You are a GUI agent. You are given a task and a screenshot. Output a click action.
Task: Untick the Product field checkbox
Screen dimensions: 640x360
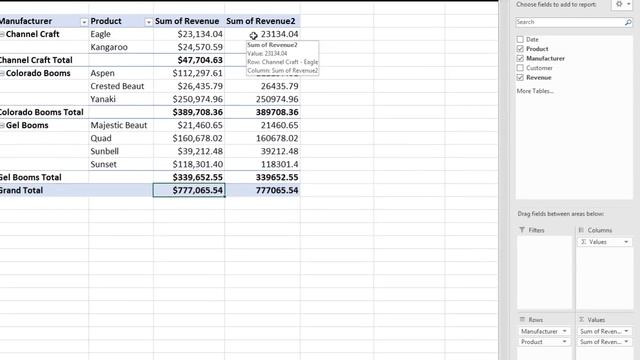[x=520, y=49]
